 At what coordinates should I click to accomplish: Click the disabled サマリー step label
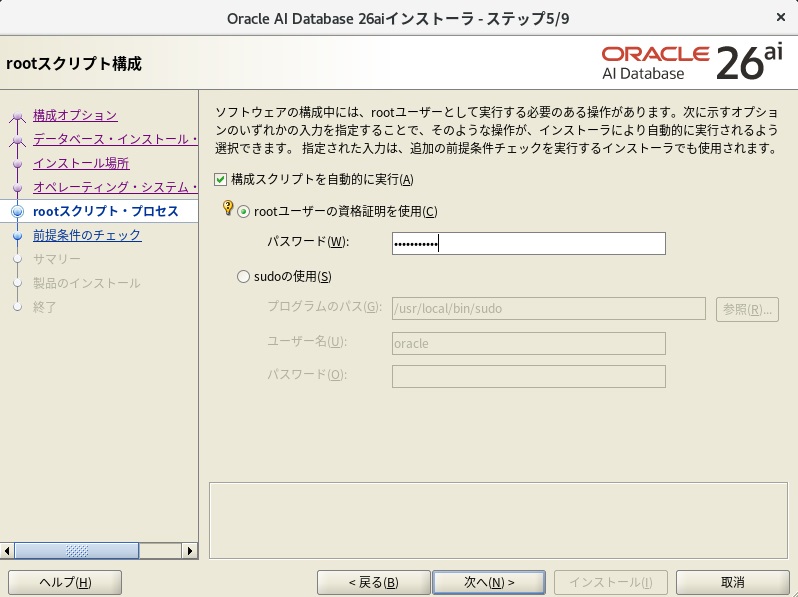click(57, 259)
